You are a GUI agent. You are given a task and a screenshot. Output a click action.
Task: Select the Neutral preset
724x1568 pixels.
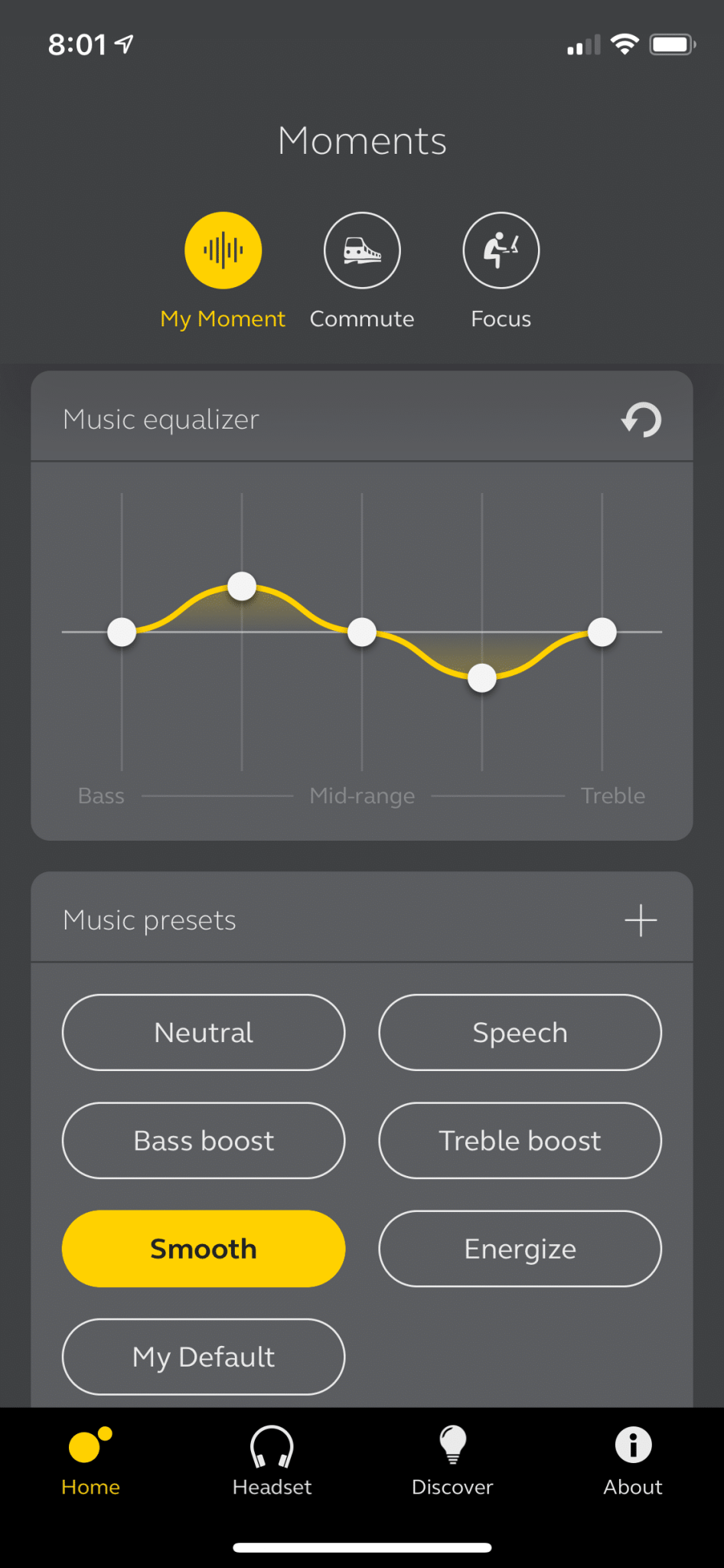pyautogui.click(x=204, y=1032)
